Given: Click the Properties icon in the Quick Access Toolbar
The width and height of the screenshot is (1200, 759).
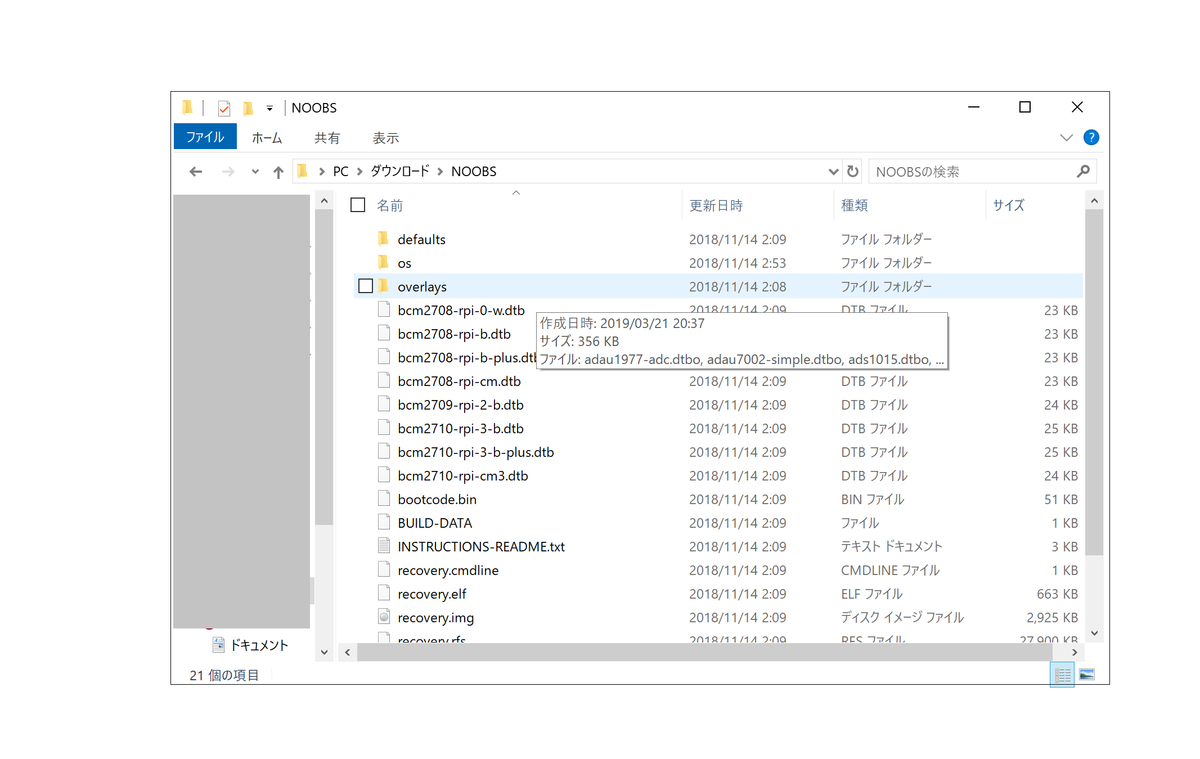Looking at the screenshot, I should [223, 107].
